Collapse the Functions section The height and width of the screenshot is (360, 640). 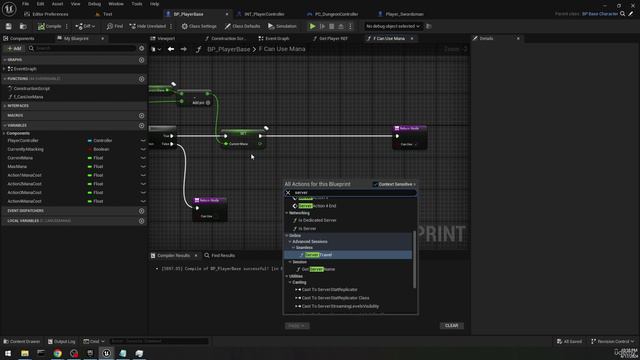[x=5, y=79]
